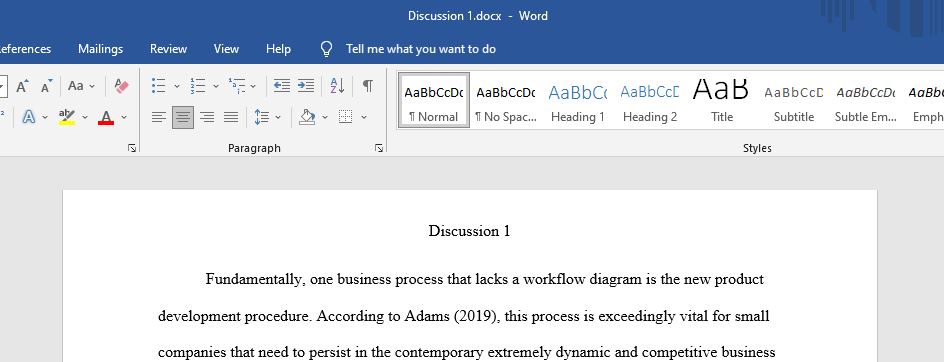The height and width of the screenshot is (362, 944).
Task: Open the Help tab
Action: [x=278, y=49]
